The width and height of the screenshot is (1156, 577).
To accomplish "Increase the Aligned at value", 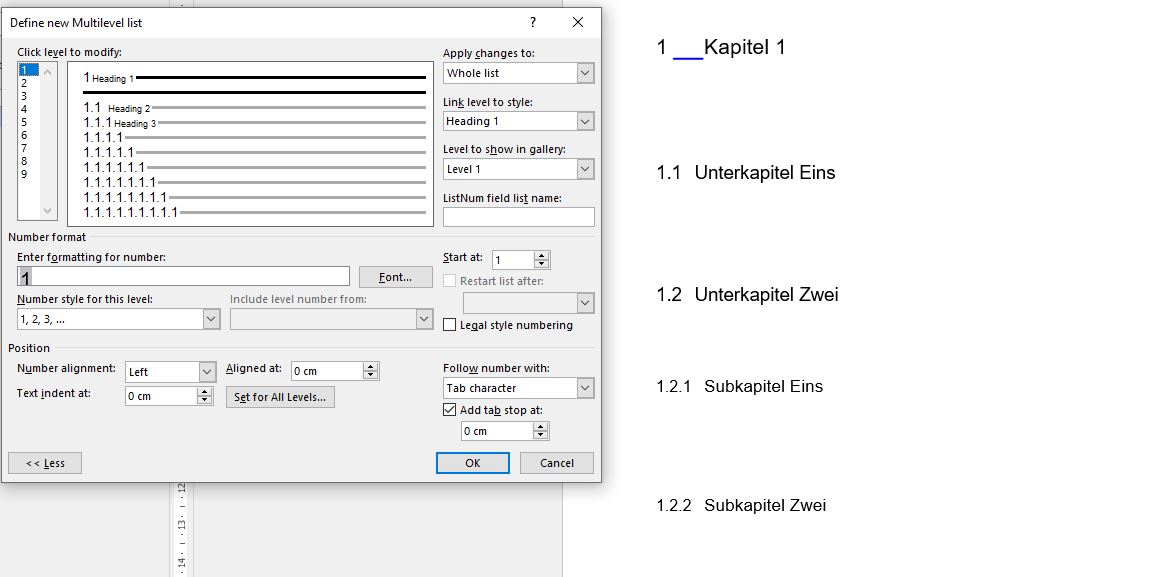I will tap(371, 367).
